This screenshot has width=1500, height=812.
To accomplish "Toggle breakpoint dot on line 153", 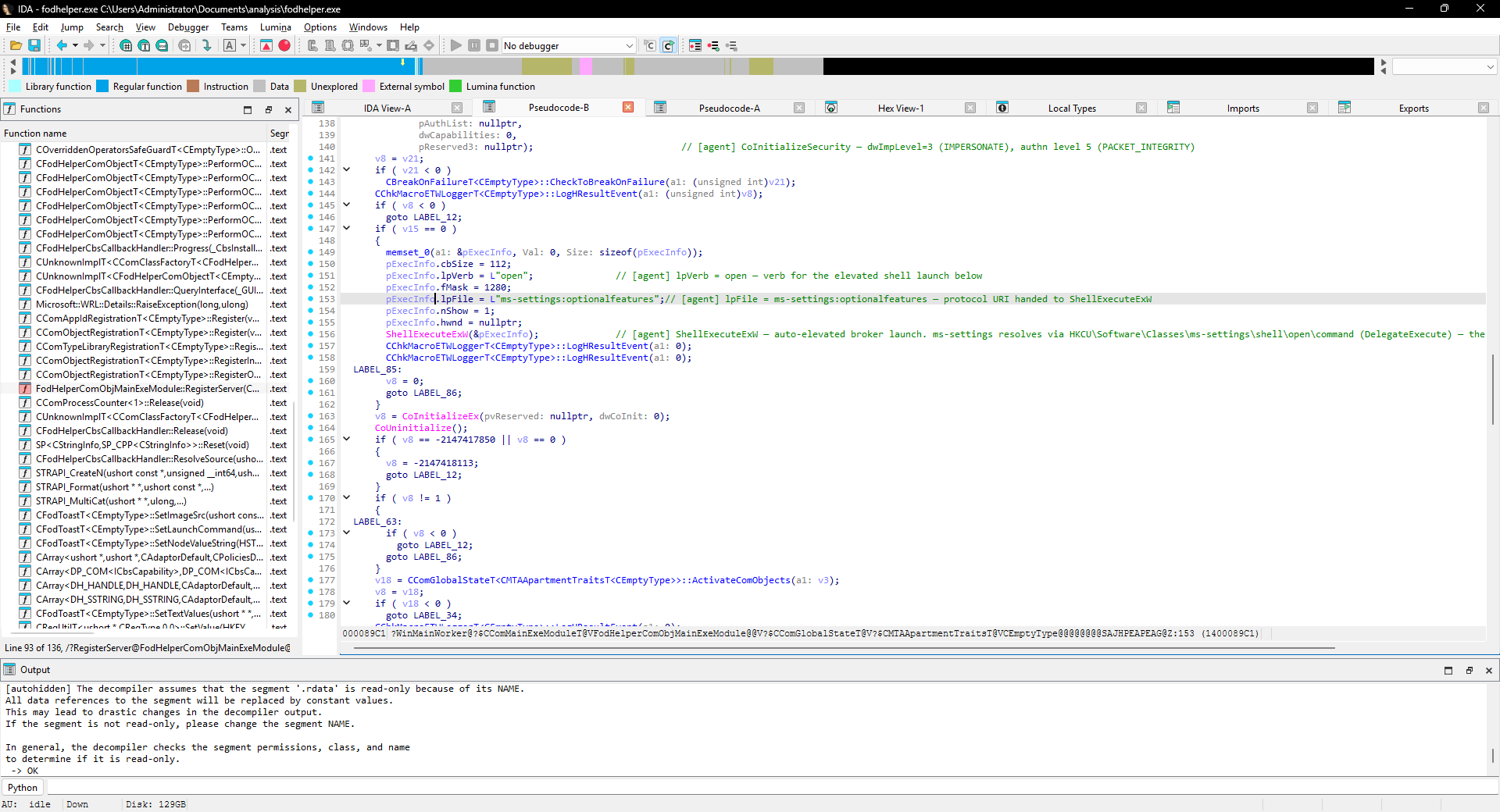I will point(310,299).
